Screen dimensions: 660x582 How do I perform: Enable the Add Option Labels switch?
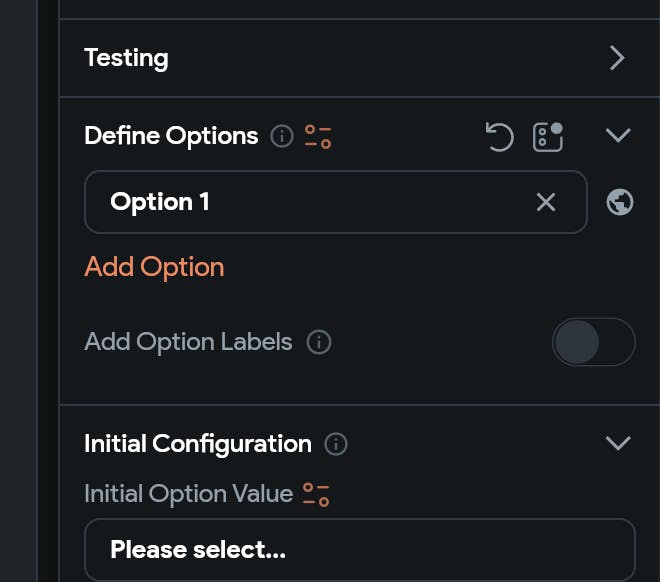(x=593, y=342)
